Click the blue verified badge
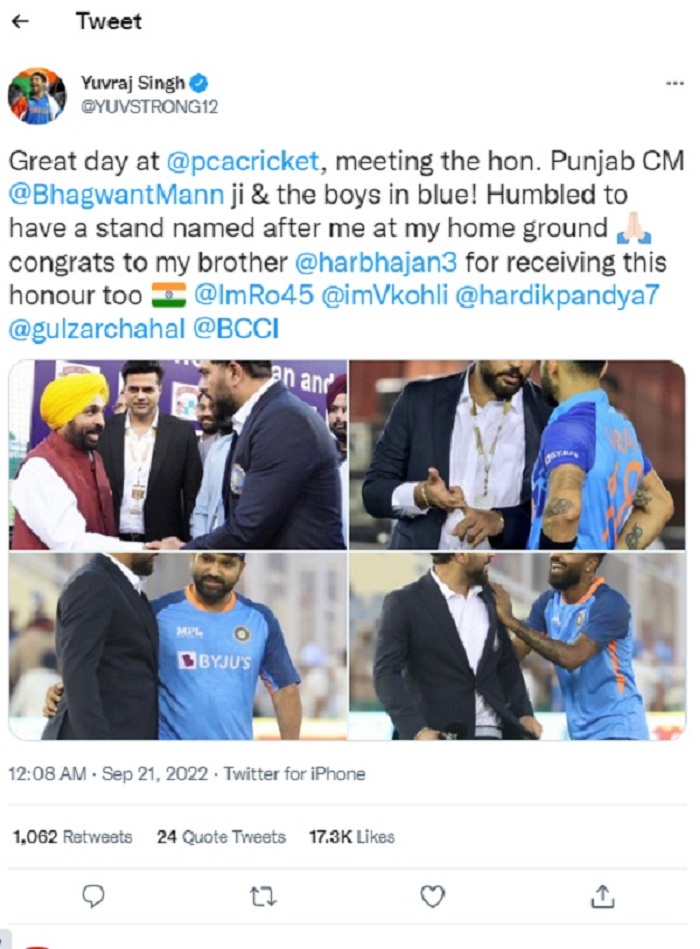Screen dimensions: 700x949 199,82
